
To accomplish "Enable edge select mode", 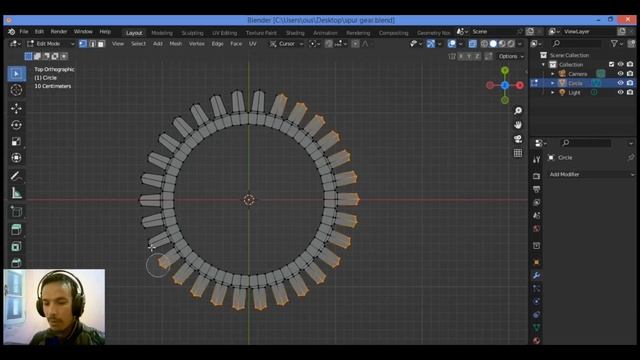I will 92,44.
